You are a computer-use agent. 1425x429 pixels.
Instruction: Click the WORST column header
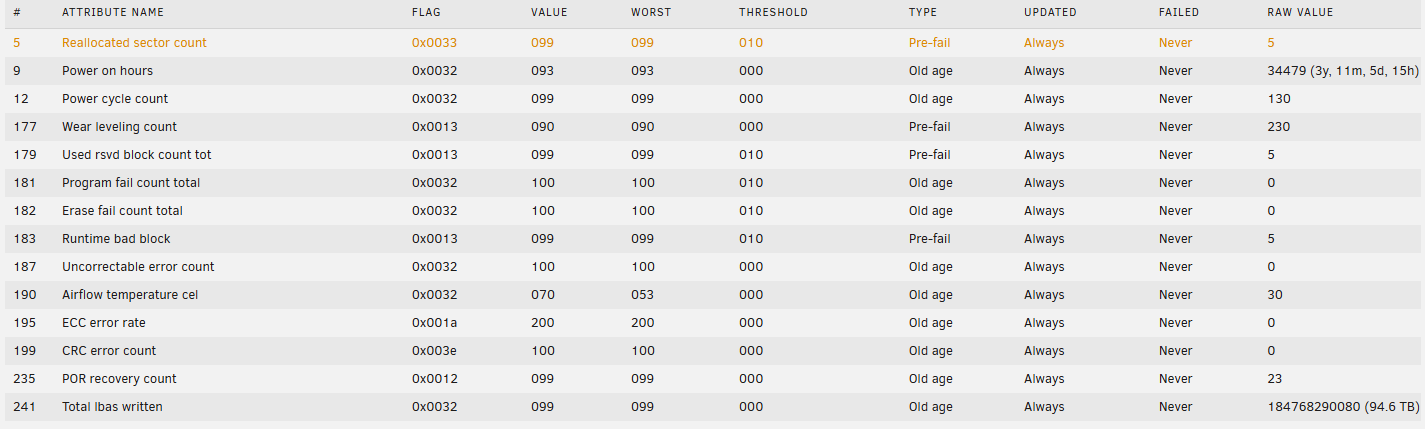(651, 12)
